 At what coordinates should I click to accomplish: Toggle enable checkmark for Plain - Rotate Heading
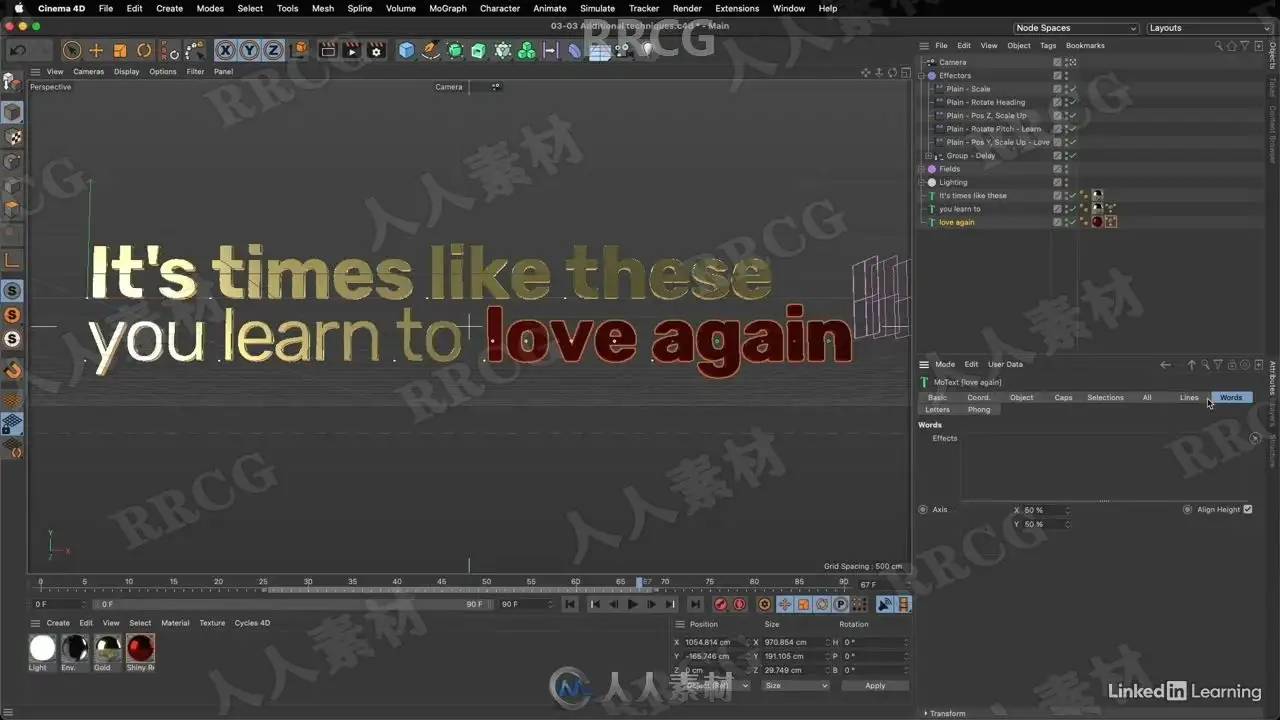click(1073, 102)
